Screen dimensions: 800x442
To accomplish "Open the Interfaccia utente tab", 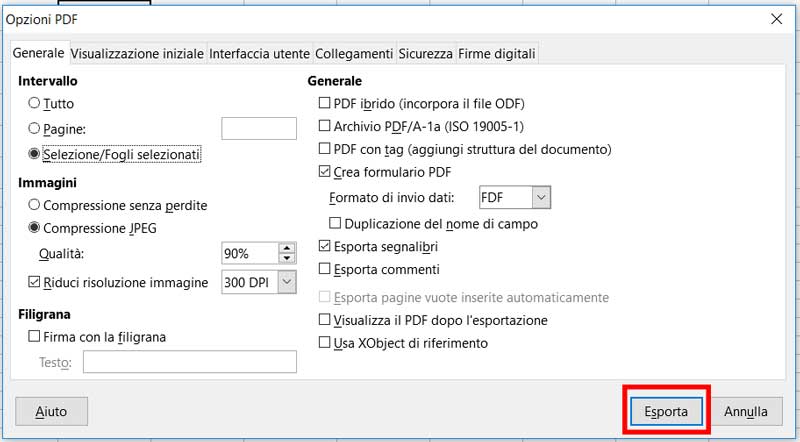I will (x=259, y=54).
